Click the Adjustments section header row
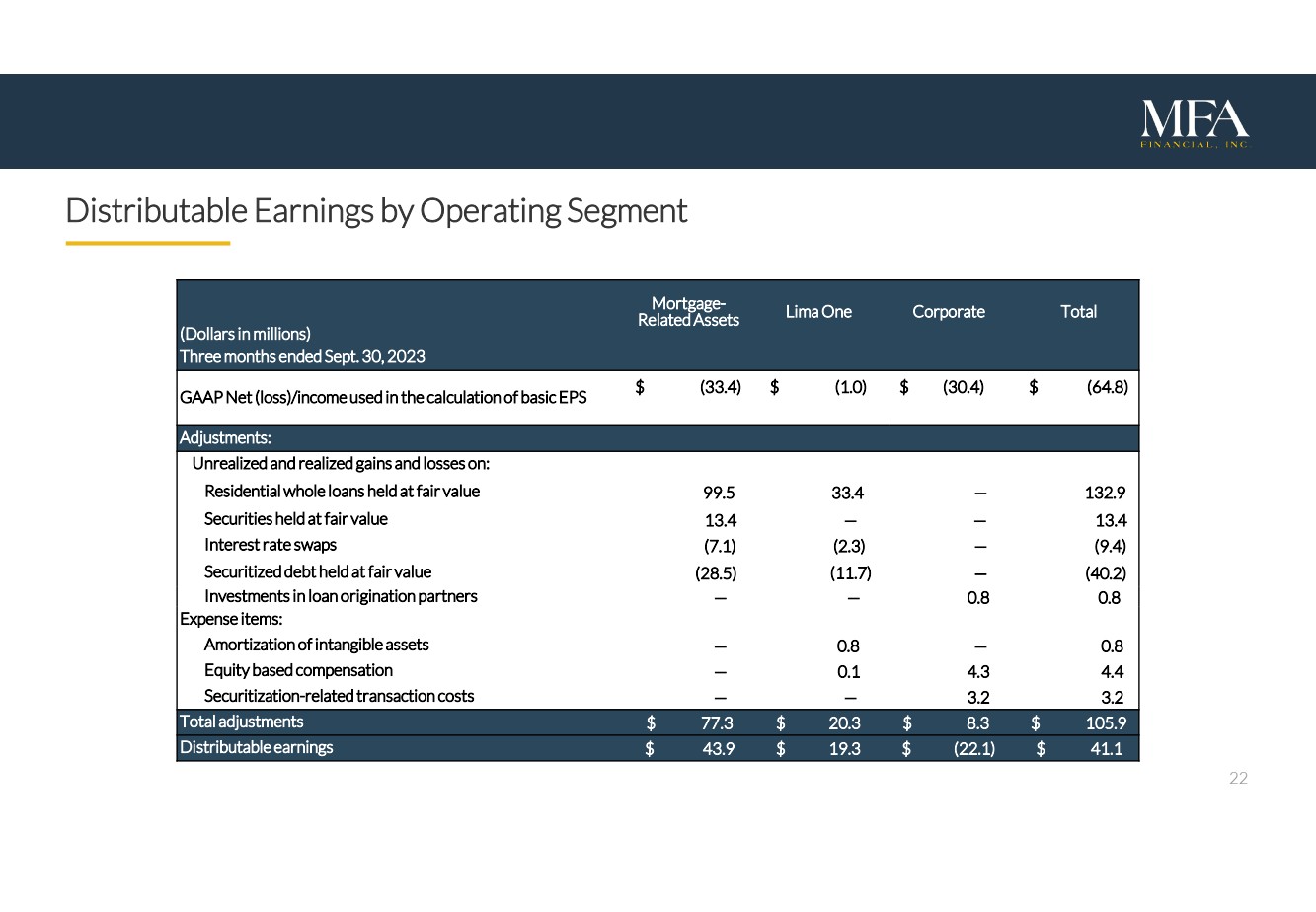This screenshot has width=1316, height=912. click(x=225, y=438)
